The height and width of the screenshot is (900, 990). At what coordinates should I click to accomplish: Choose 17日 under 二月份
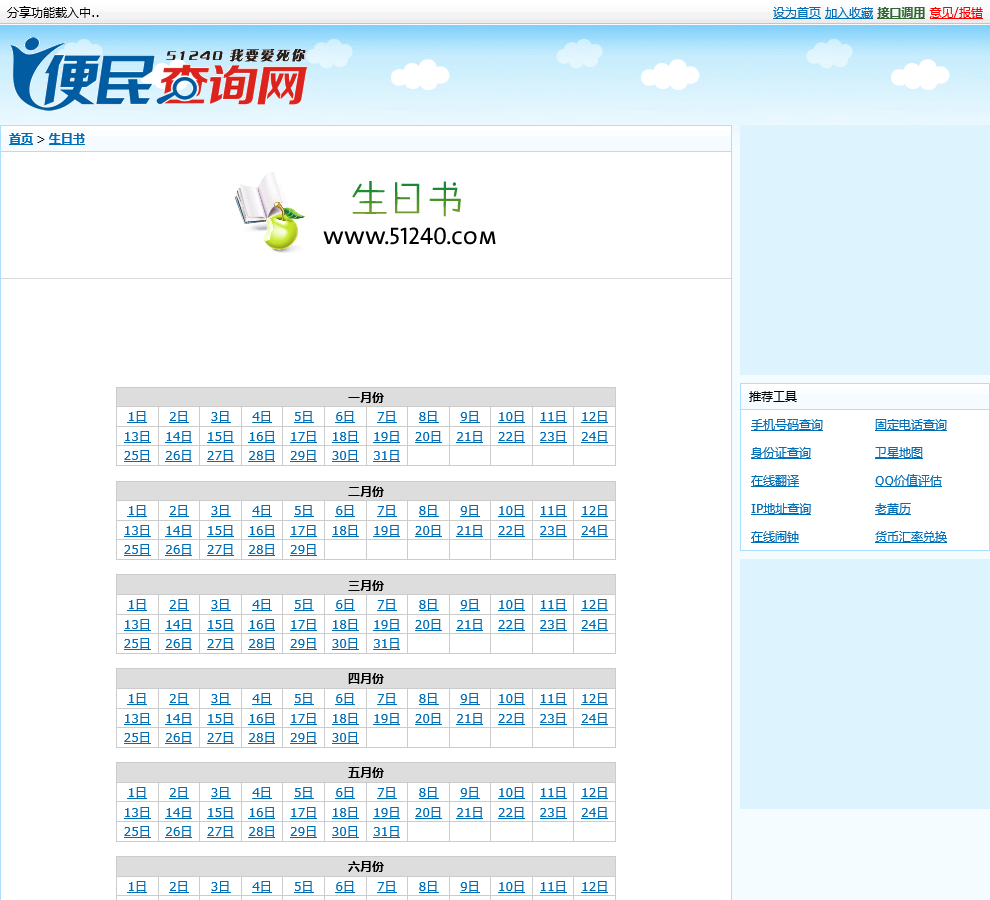coord(303,531)
